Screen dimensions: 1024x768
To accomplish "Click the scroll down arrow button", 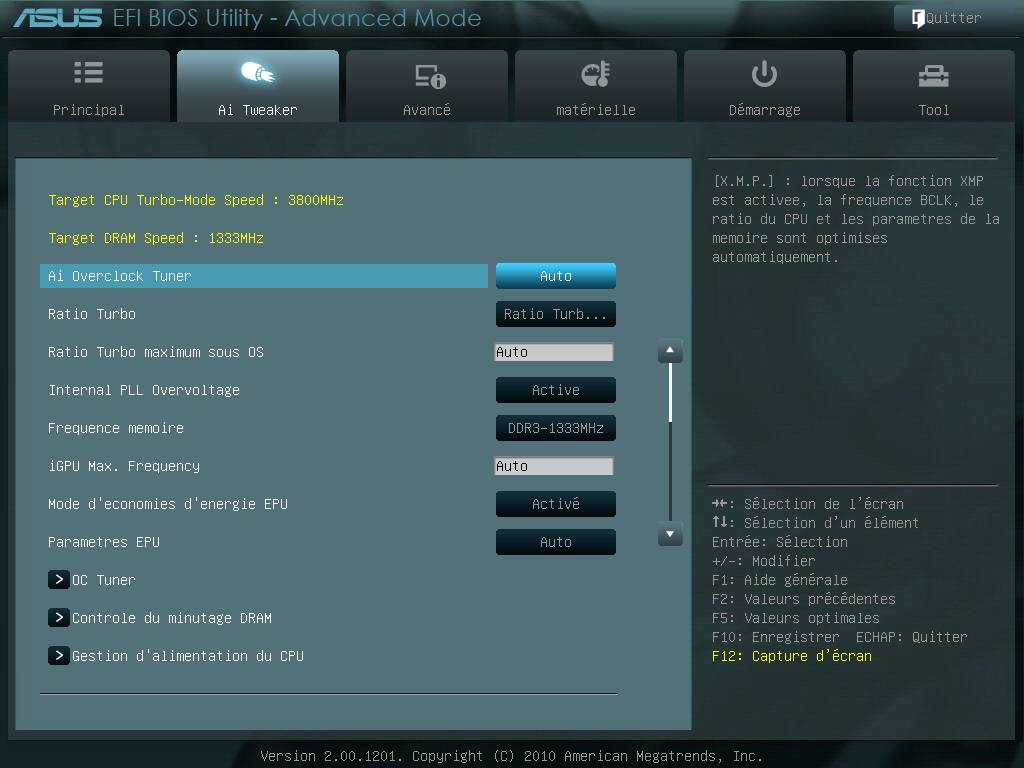I will pos(670,535).
